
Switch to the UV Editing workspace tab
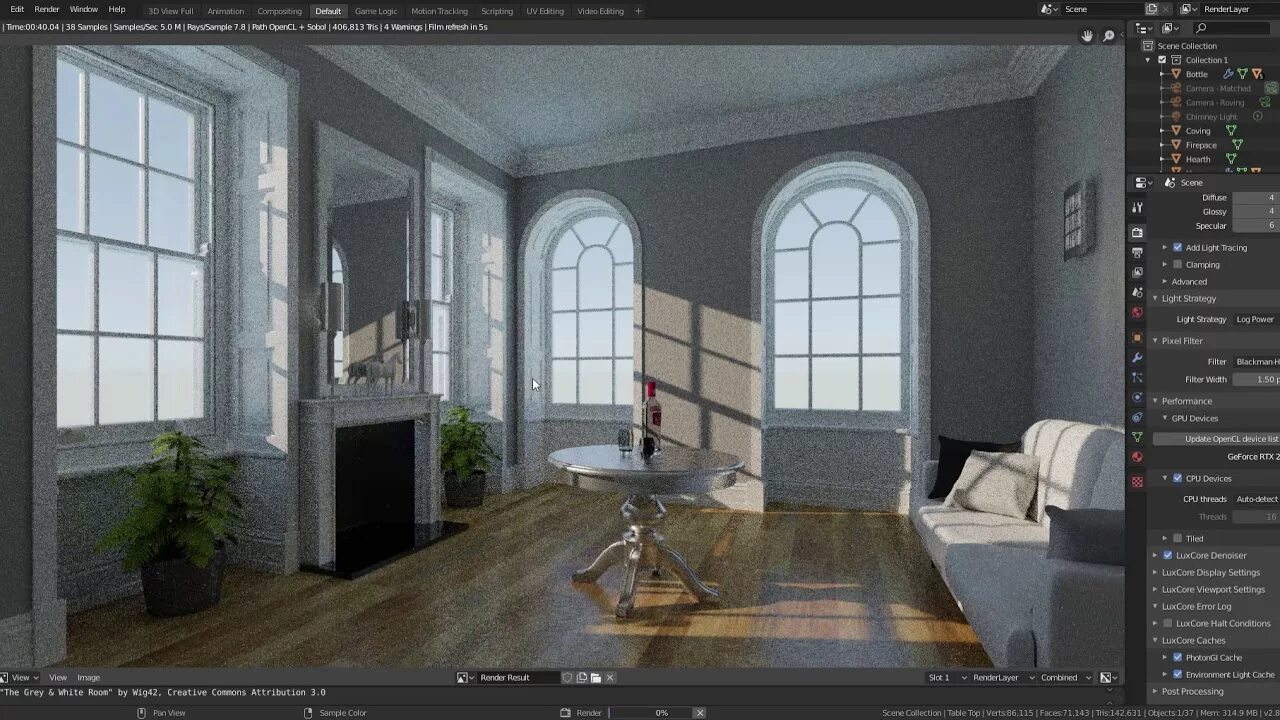click(x=545, y=11)
